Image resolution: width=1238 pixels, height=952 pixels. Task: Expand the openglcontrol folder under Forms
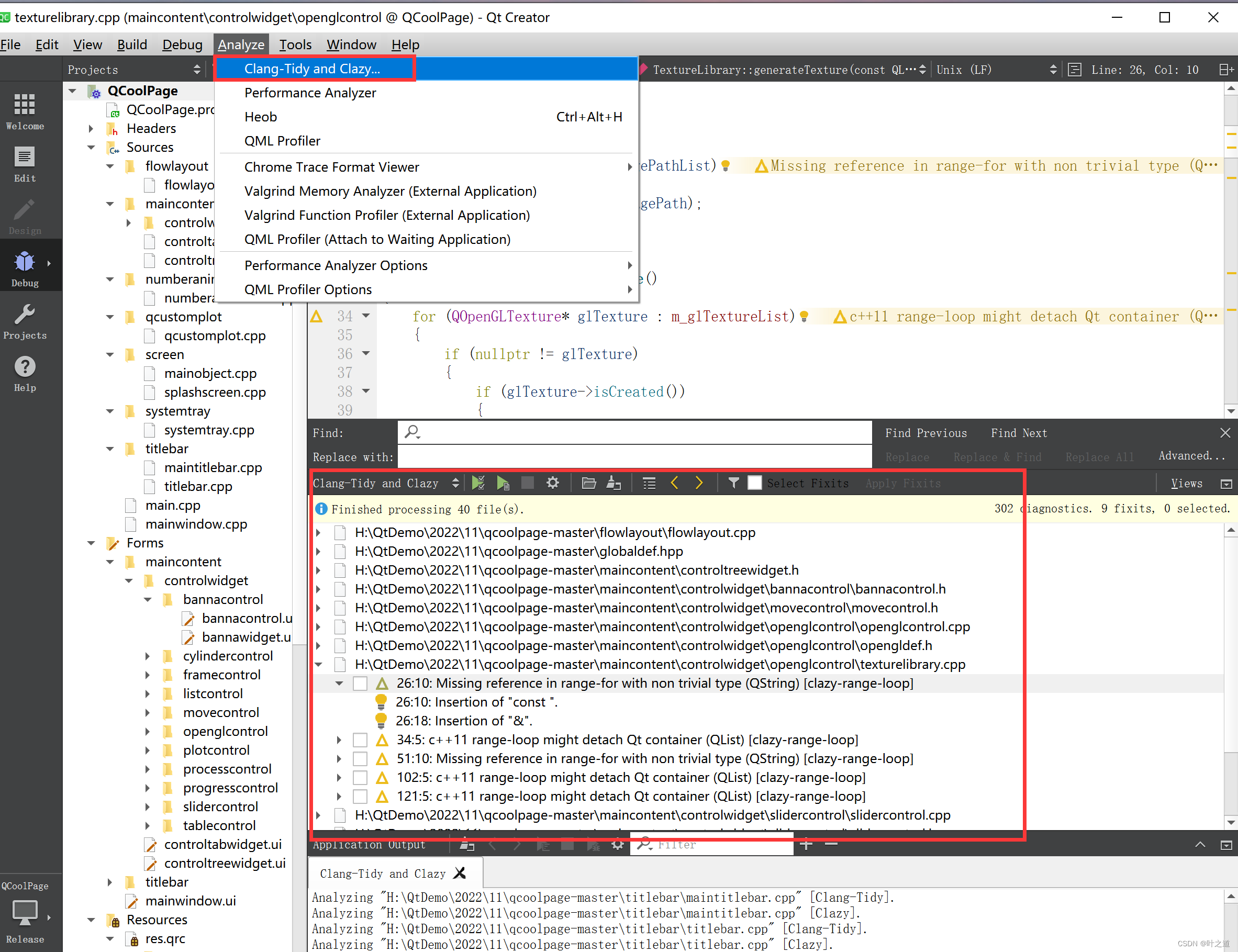click(148, 732)
